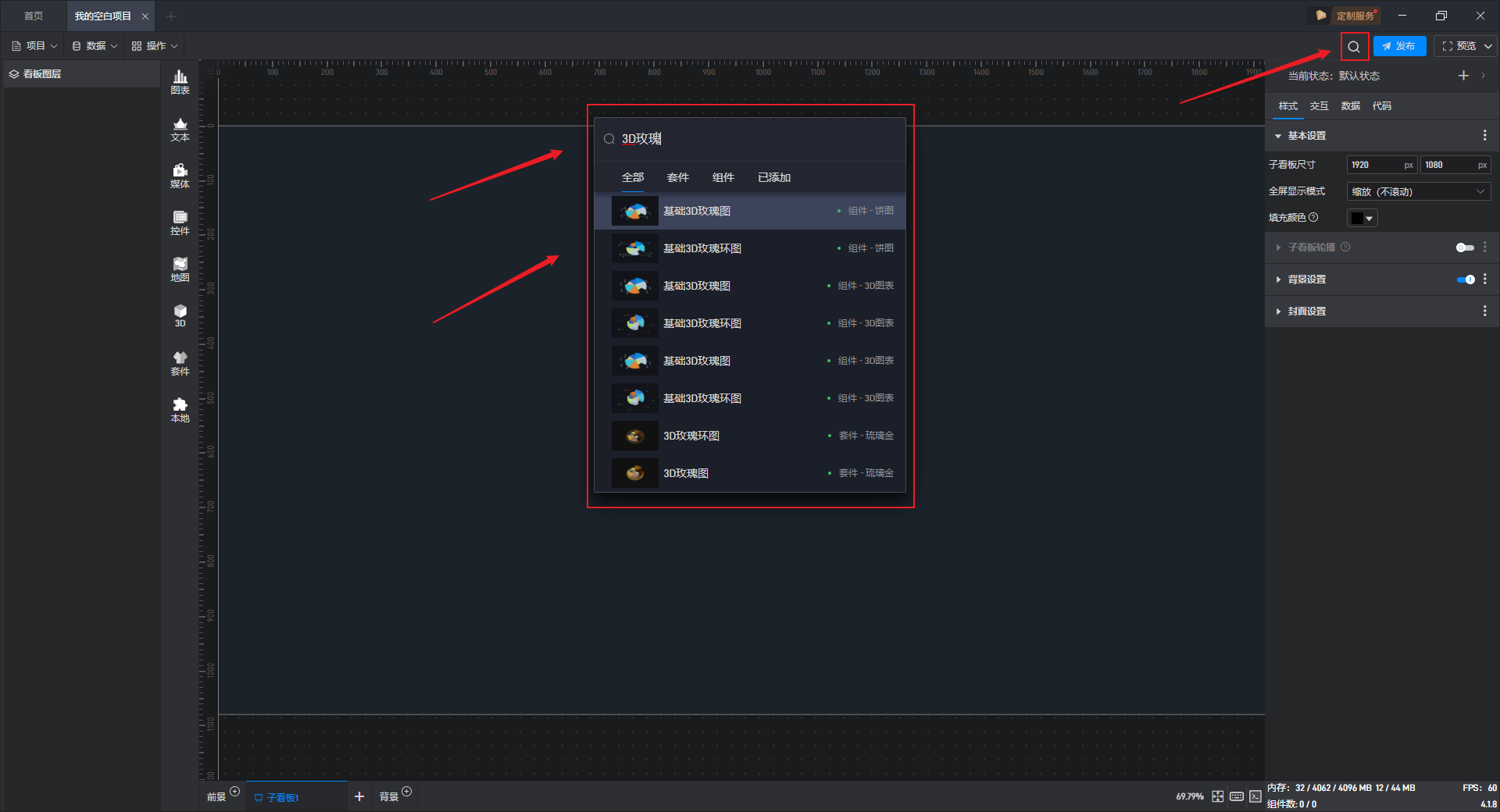Screen dimensions: 1500x812
Task: Open the 3D components panel
Action: pyautogui.click(x=180, y=316)
